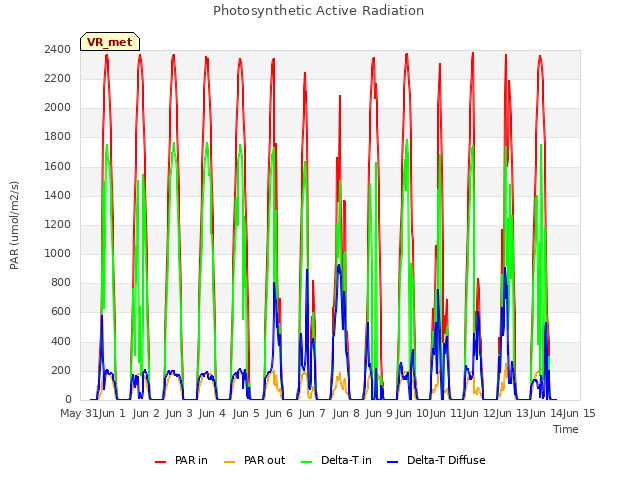Image resolution: width=640 pixels, height=480 pixels.
Task: Click the 0 y-axis tick label
Action: [x=68, y=400]
